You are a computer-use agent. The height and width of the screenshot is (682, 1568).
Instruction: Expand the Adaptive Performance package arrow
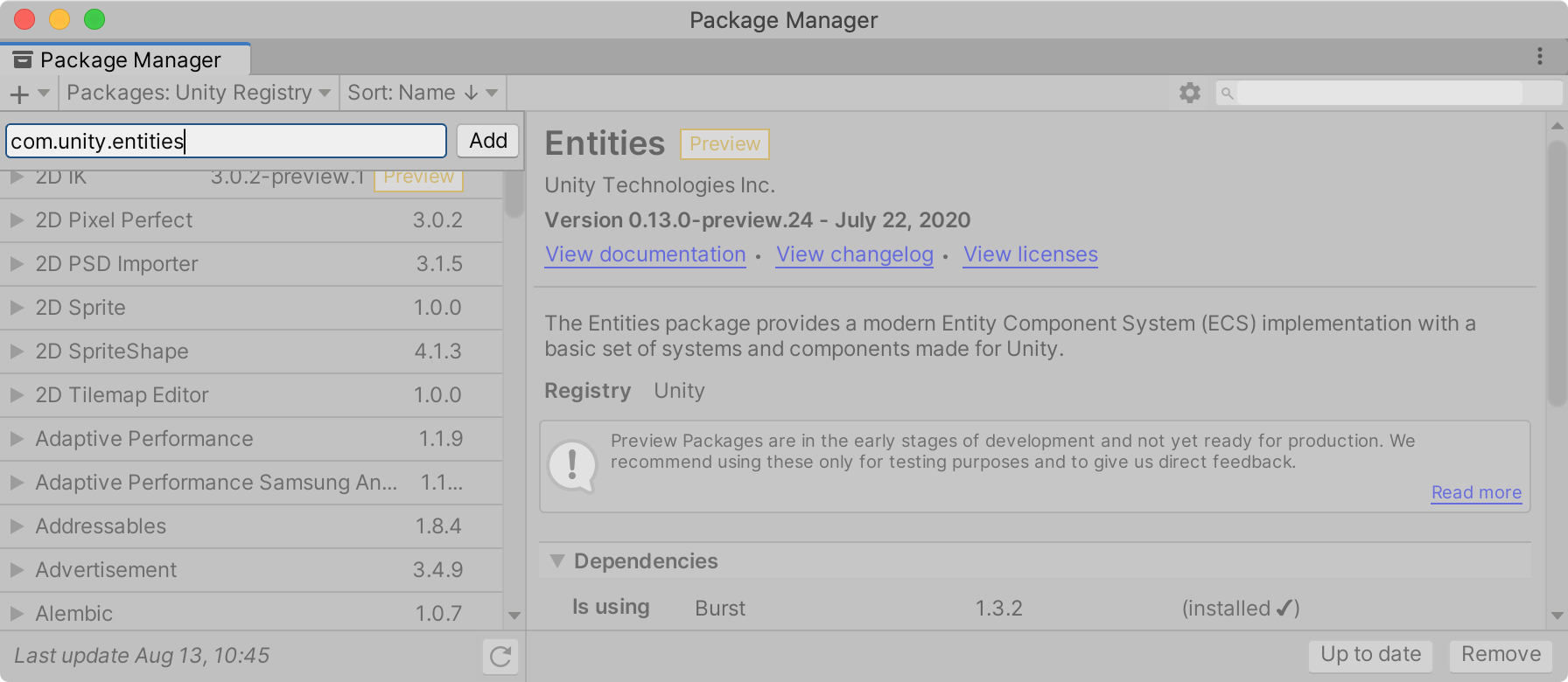17,439
